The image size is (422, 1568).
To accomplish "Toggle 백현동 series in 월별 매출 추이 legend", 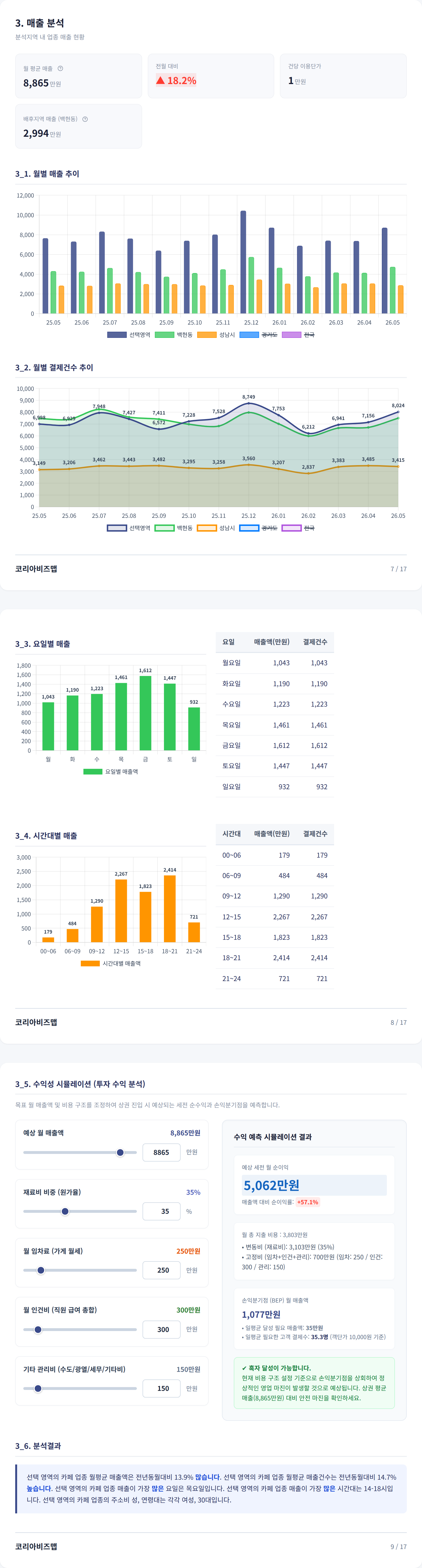I will pyautogui.click(x=173, y=335).
